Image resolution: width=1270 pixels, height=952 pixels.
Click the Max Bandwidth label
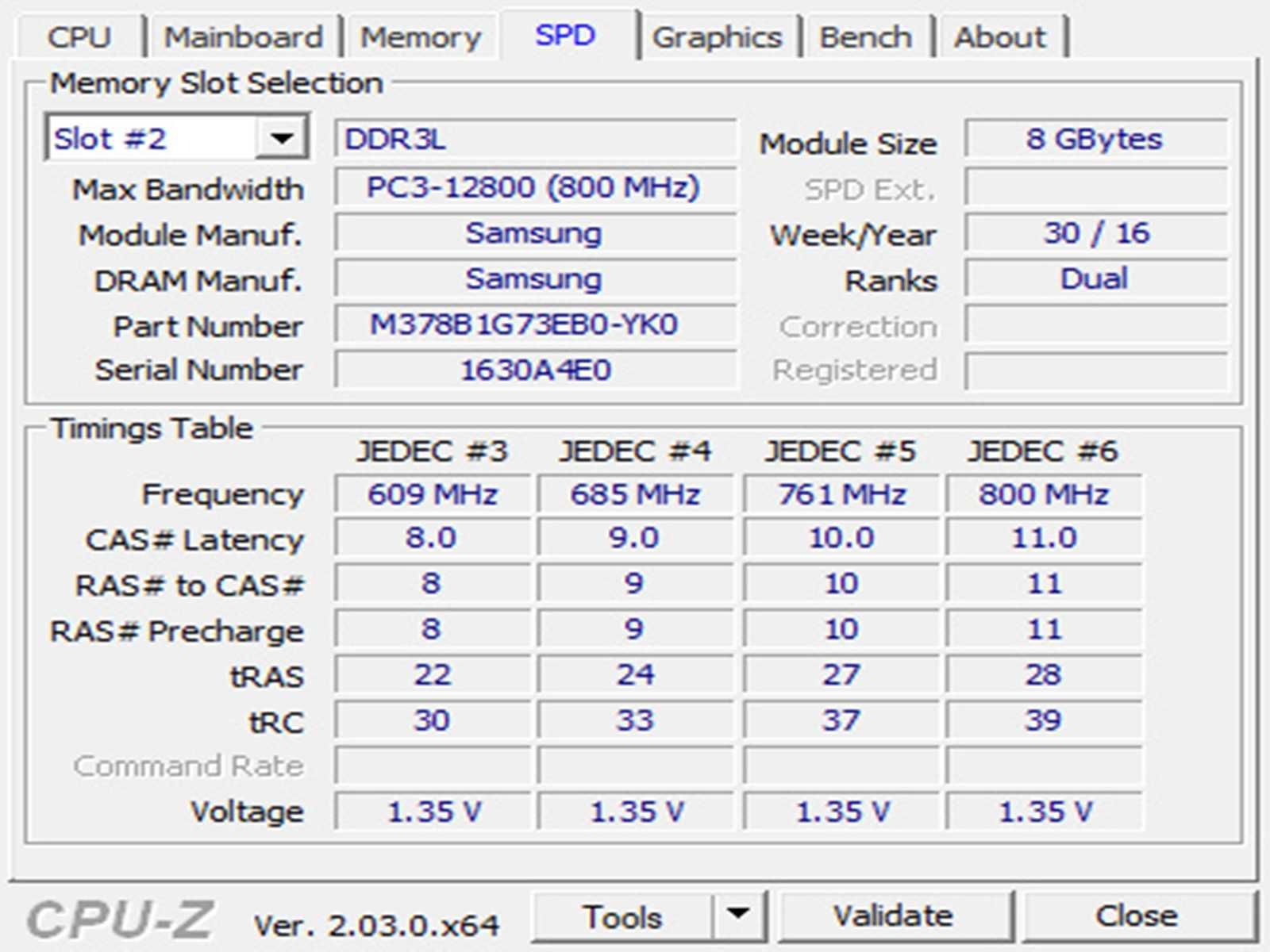click(188, 190)
